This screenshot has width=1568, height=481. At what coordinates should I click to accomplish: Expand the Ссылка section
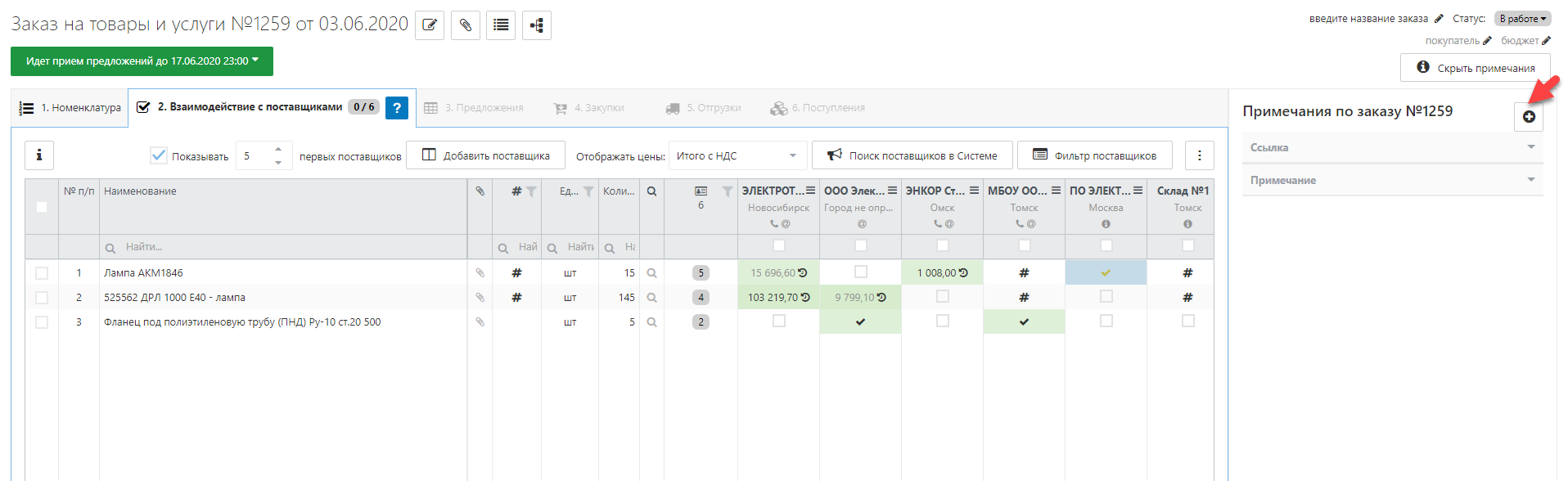(1391, 148)
